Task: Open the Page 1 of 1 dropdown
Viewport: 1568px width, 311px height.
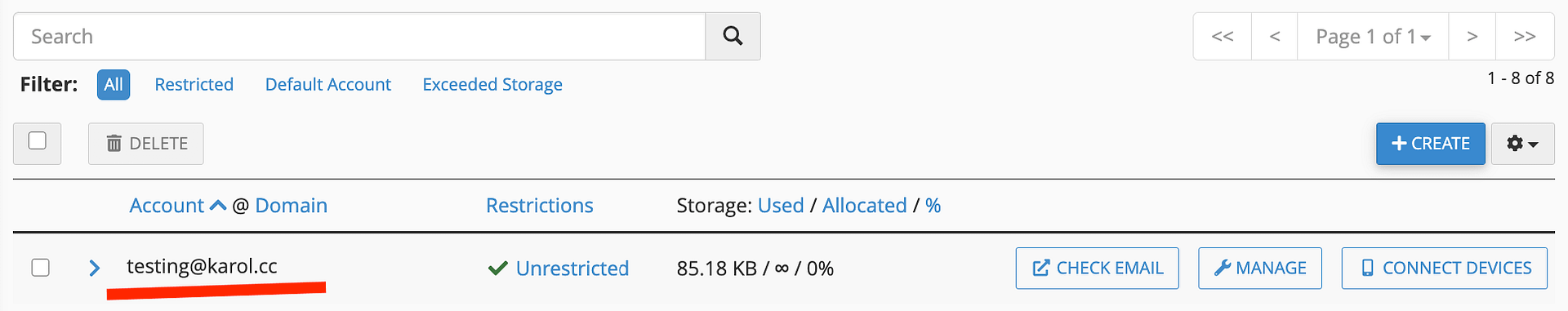Action: 1373,36
